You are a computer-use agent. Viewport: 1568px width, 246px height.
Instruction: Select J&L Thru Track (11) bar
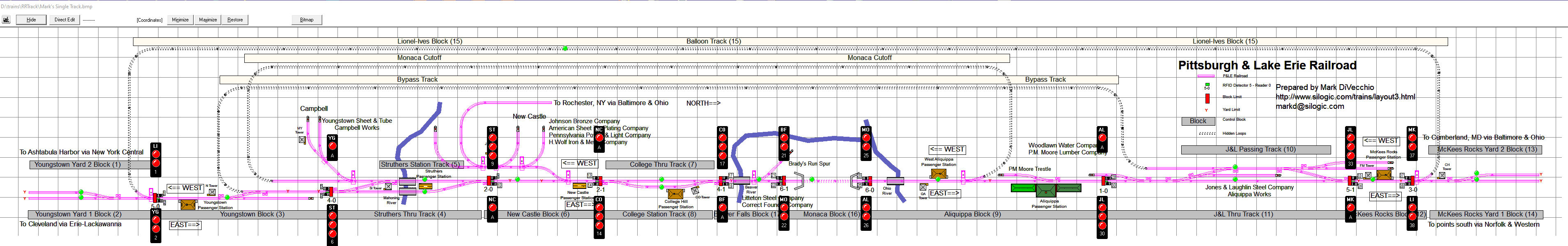tap(1226, 214)
